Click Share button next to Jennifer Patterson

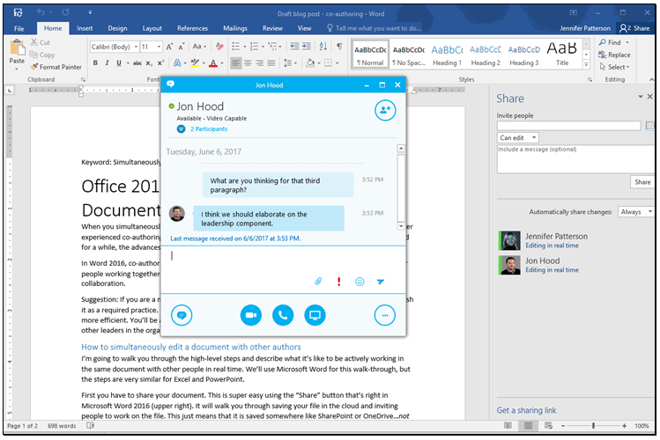[634, 28]
